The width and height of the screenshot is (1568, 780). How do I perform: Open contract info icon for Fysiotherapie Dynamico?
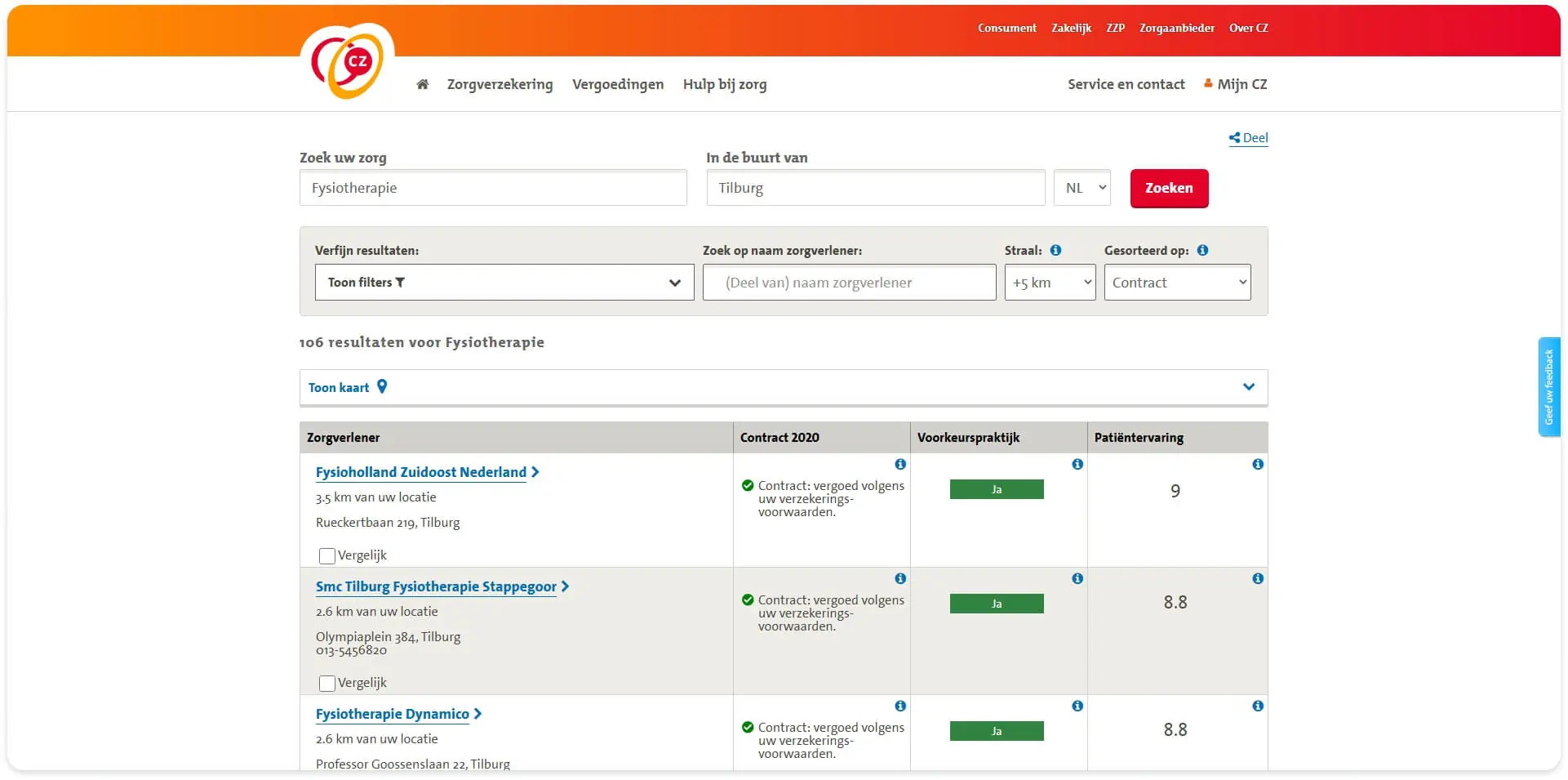point(900,706)
